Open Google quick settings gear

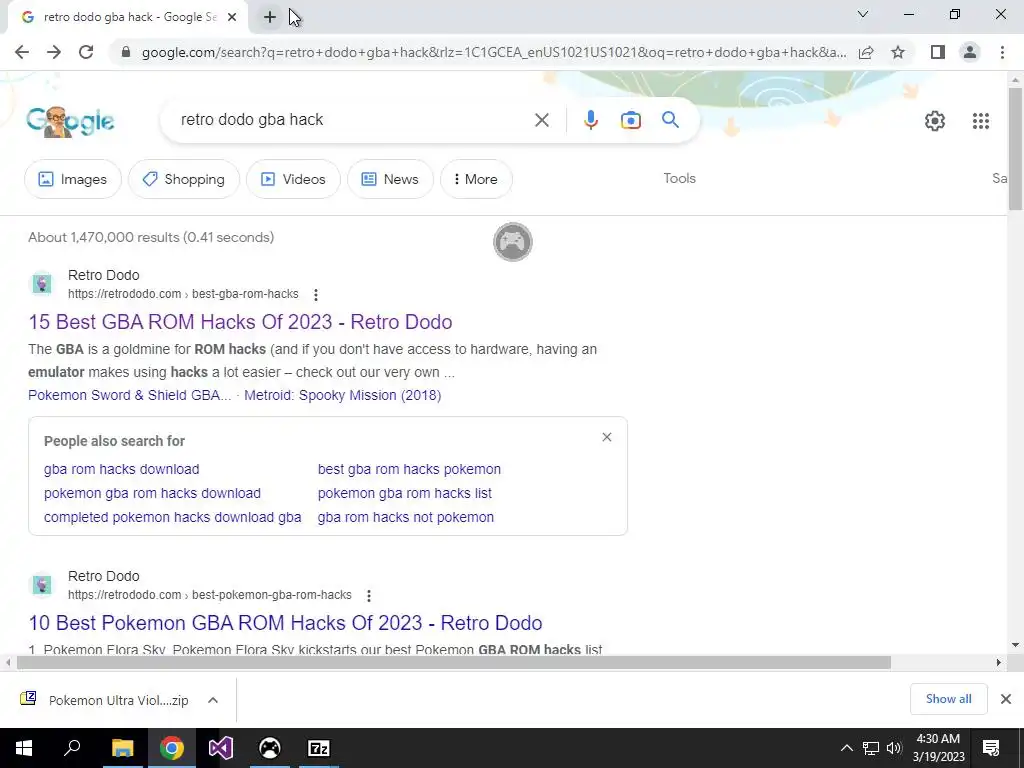coord(935,121)
